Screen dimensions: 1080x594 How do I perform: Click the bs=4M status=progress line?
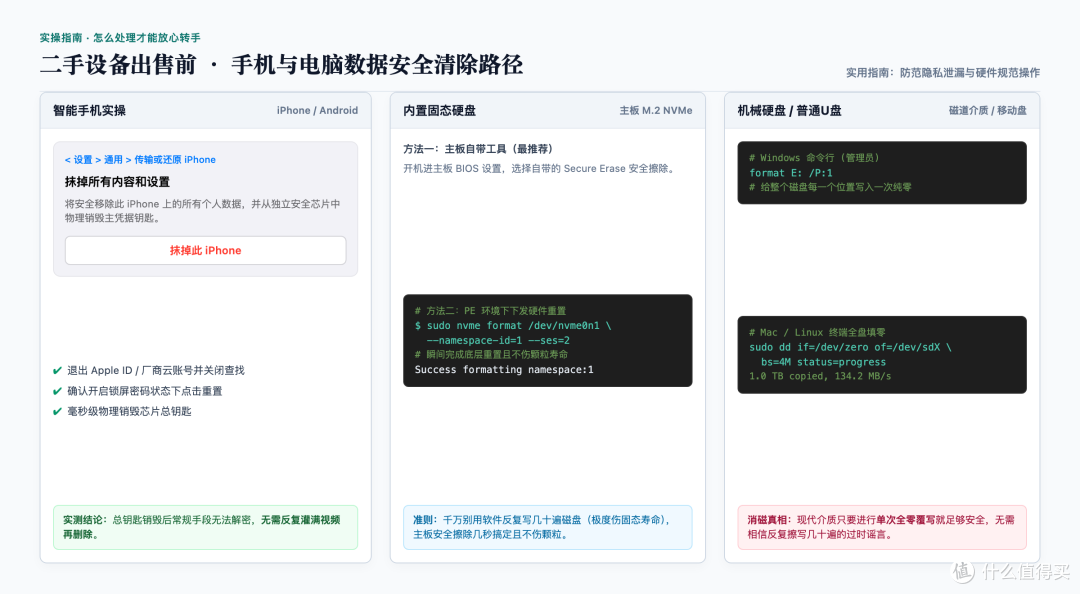point(824,362)
